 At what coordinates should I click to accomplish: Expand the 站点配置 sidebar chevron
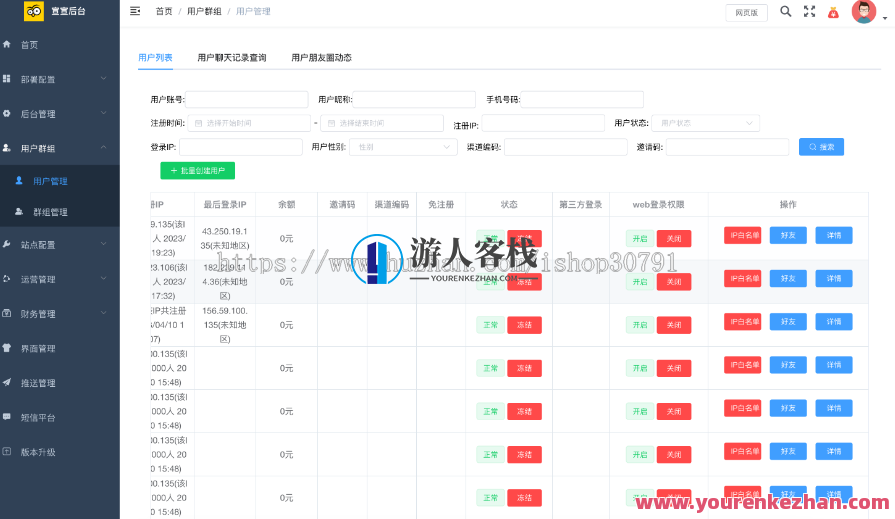pos(103,244)
